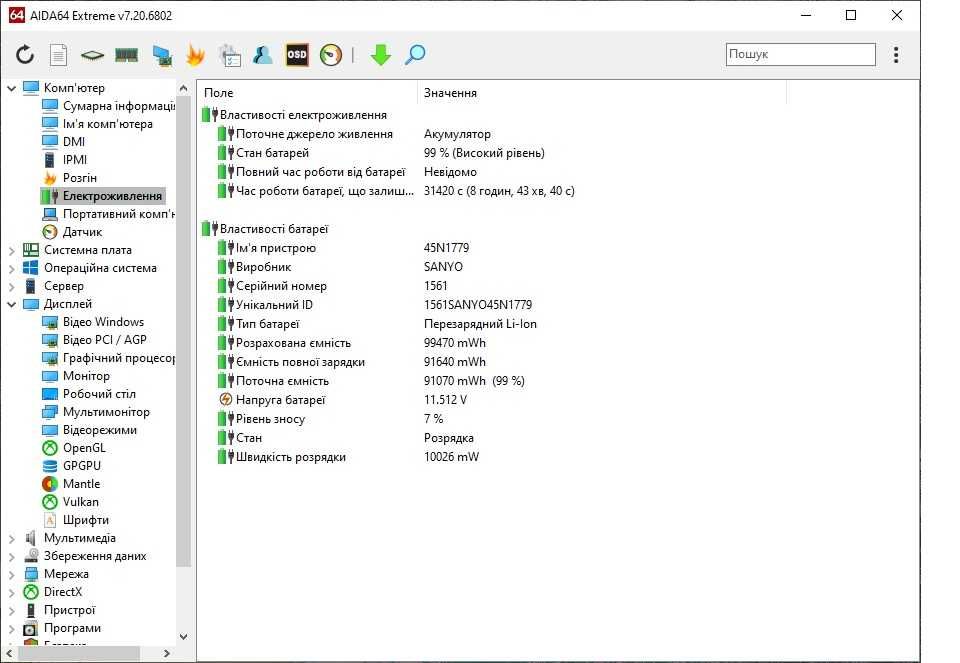Select the GPGPU tree item

(71, 466)
